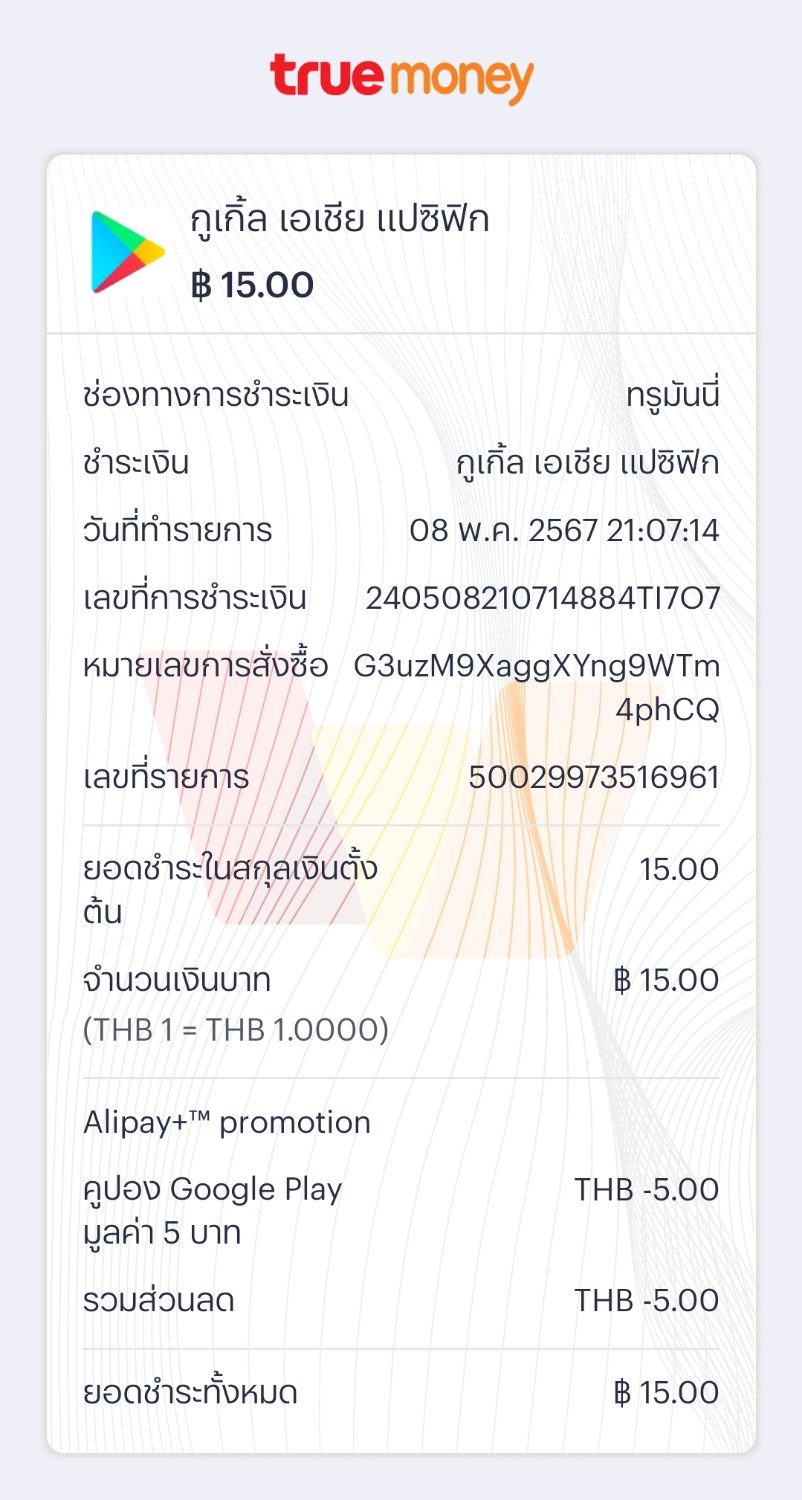The image size is (802, 1500).
Task: Tap the จำนวนเงินบาท amount ฿ 15.00
Action: [x=667, y=980]
